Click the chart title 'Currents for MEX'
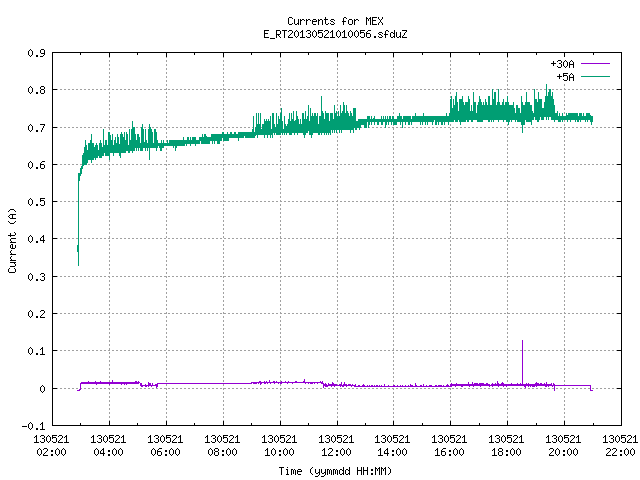The image size is (640, 480). click(x=335, y=21)
